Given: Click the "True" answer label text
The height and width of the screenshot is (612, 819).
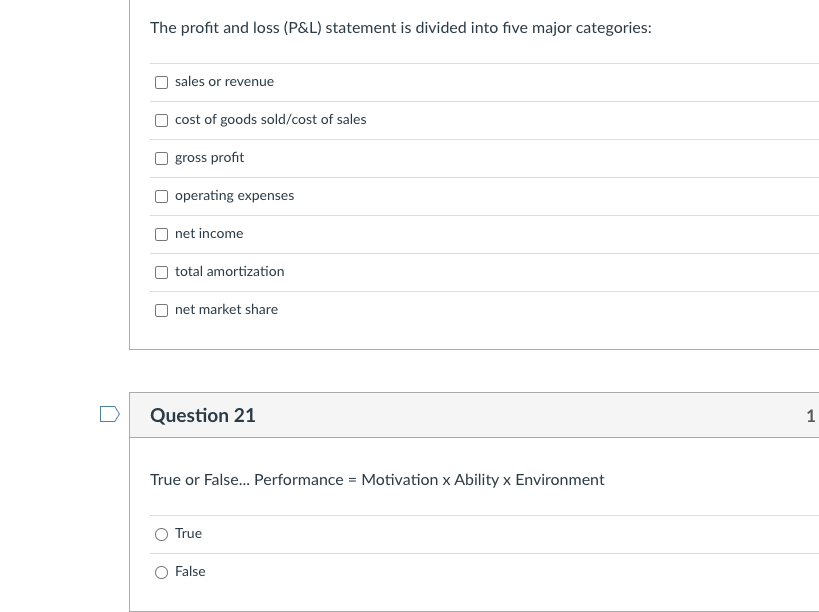Looking at the screenshot, I should point(188,533).
